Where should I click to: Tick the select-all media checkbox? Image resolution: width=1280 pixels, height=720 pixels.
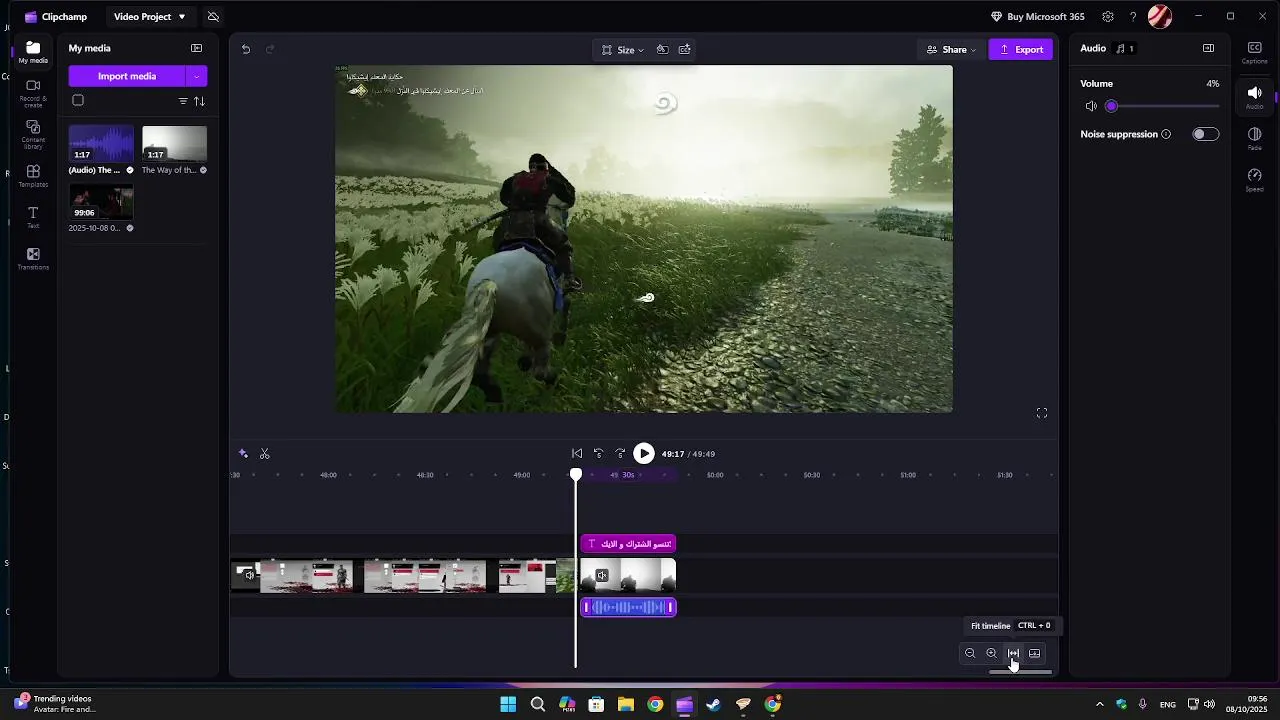click(78, 100)
